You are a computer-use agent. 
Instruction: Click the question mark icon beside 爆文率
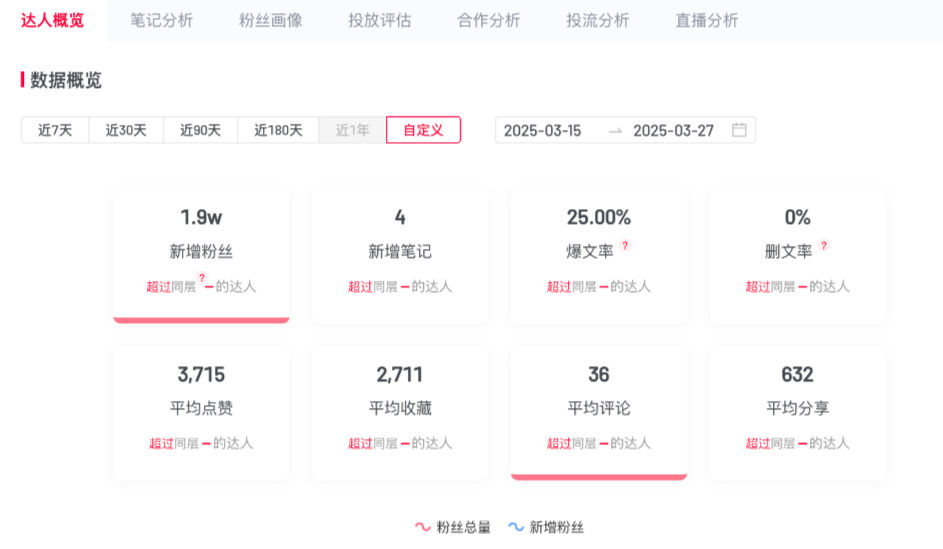click(625, 245)
